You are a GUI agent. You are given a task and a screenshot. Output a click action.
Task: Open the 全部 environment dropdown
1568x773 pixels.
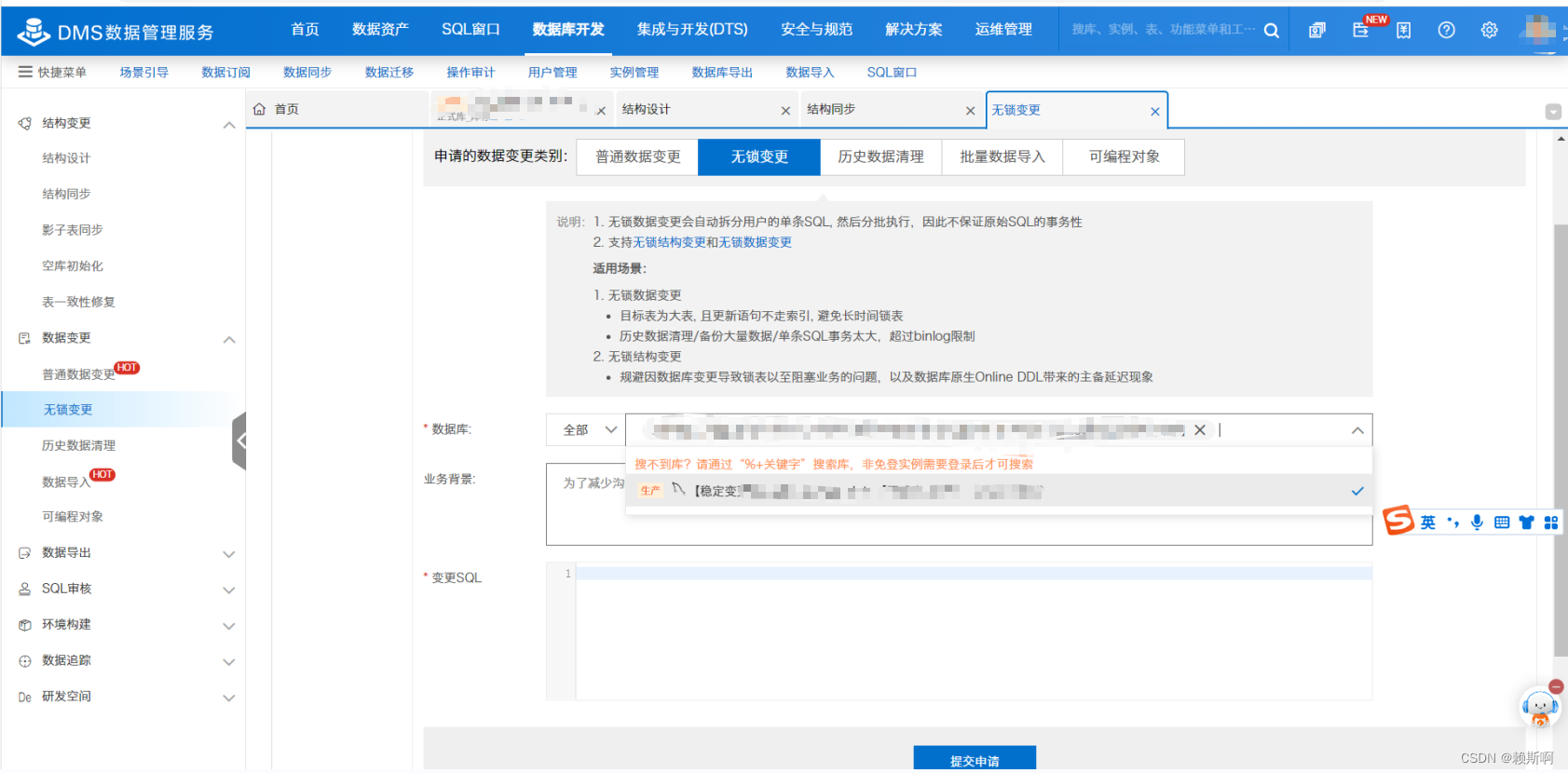point(585,429)
